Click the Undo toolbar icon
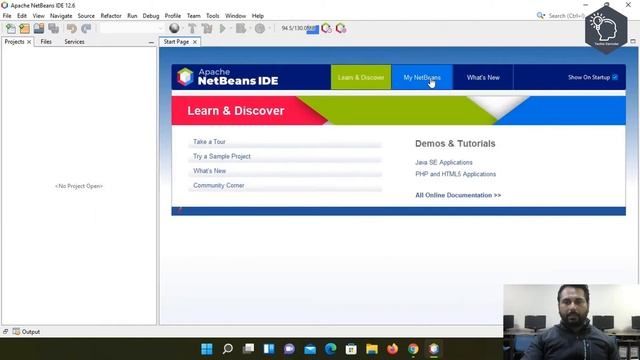The width and height of the screenshot is (640, 360). click(x=72, y=29)
